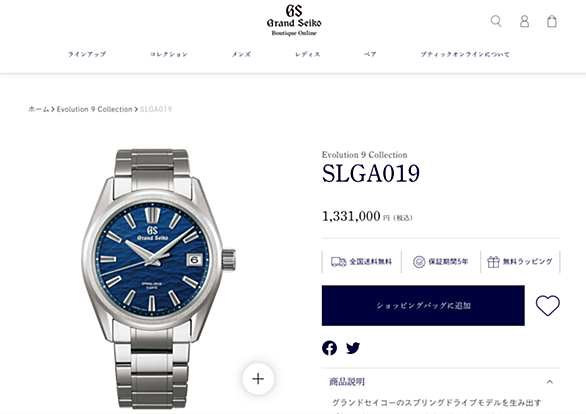
Task: Select the メンズ menu item
Action: tap(241, 54)
